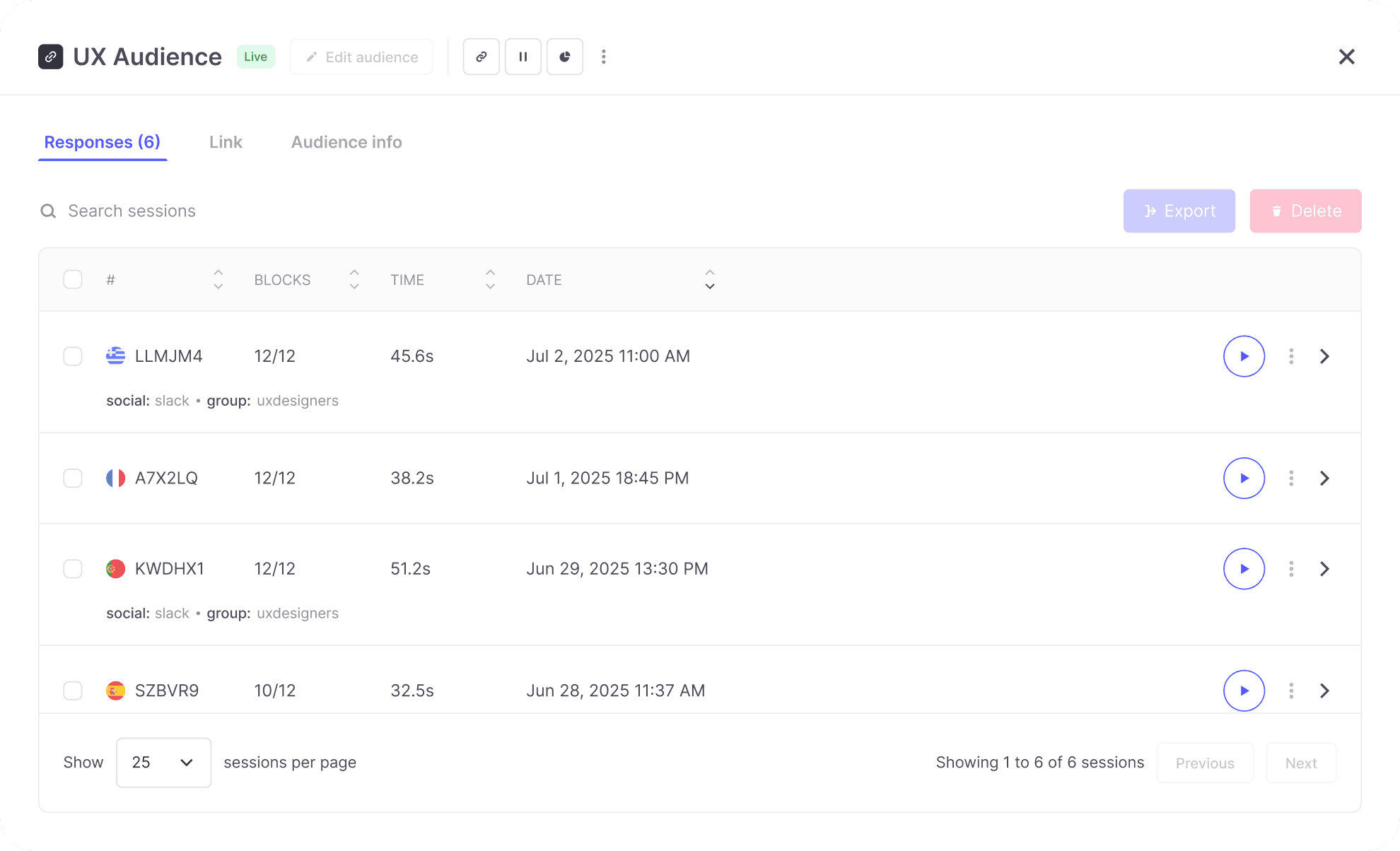The height and width of the screenshot is (851, 1400).
Task: Open the header more options menu
Action: pyautogui.click(x=603, y=57)
